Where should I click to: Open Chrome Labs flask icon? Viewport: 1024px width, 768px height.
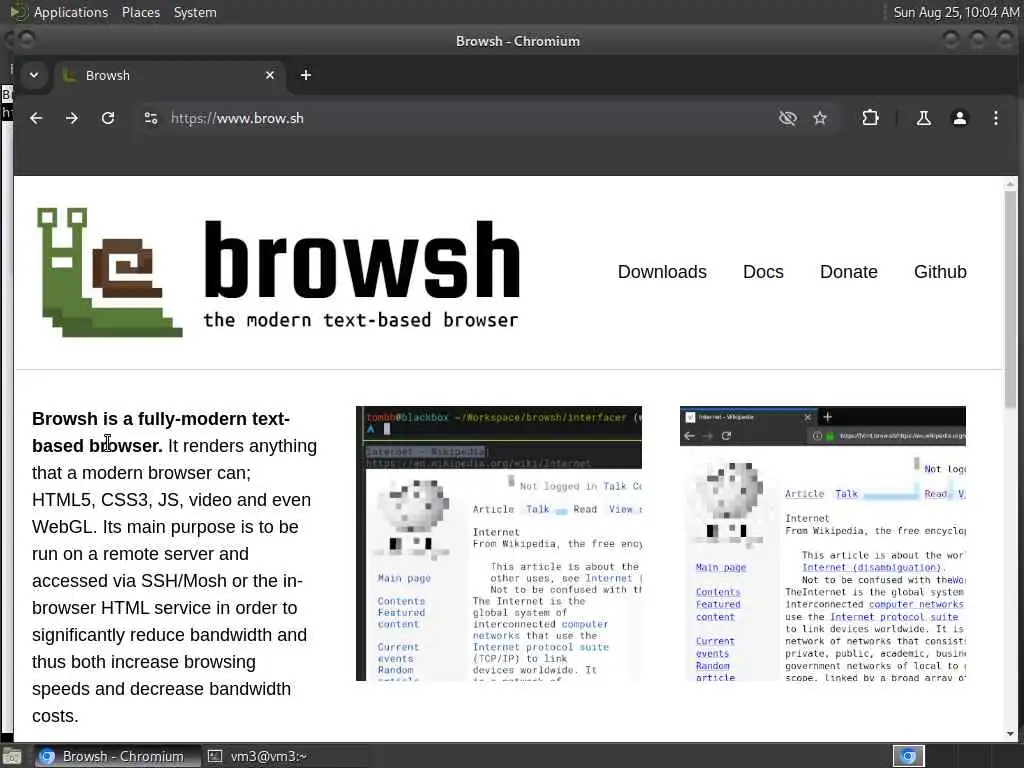(x=923, y=118)
